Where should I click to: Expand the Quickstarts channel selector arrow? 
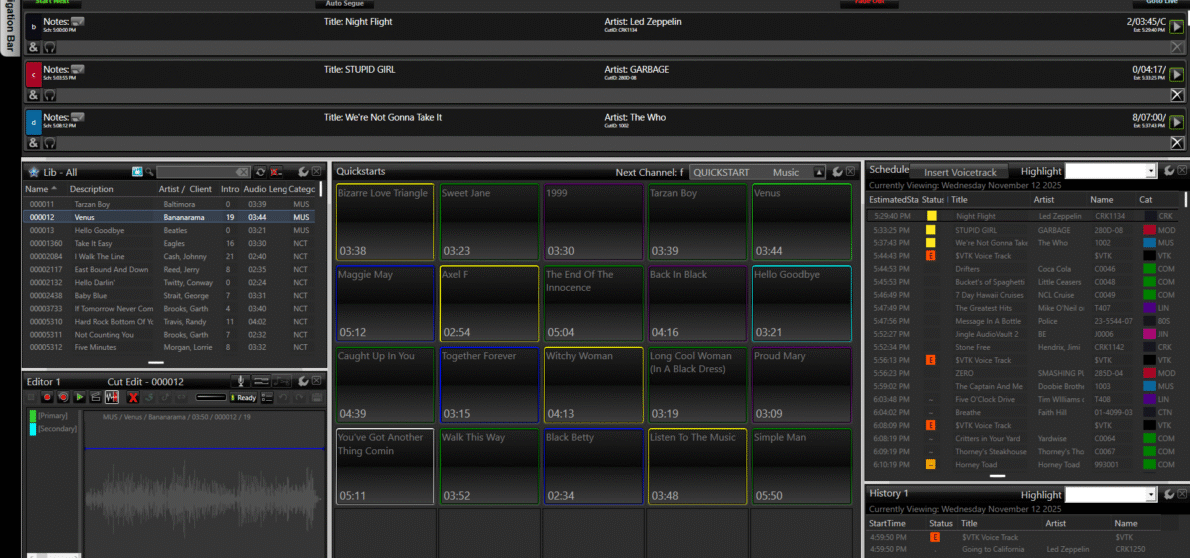819,172
